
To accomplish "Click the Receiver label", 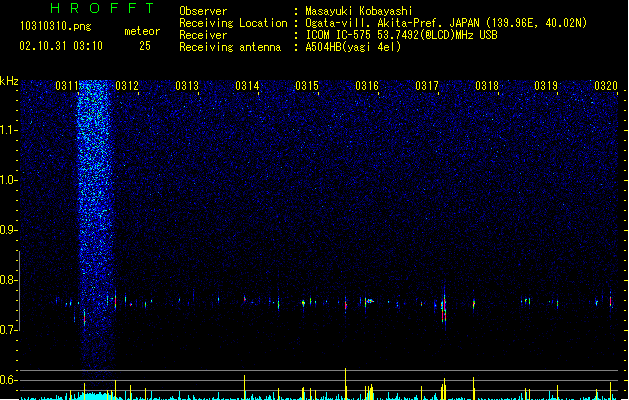I will click(203, 35).
